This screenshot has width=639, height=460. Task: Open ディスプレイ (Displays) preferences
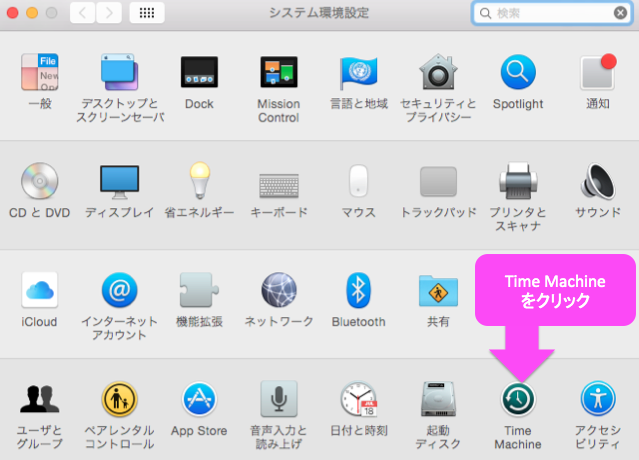click(119, 182)
